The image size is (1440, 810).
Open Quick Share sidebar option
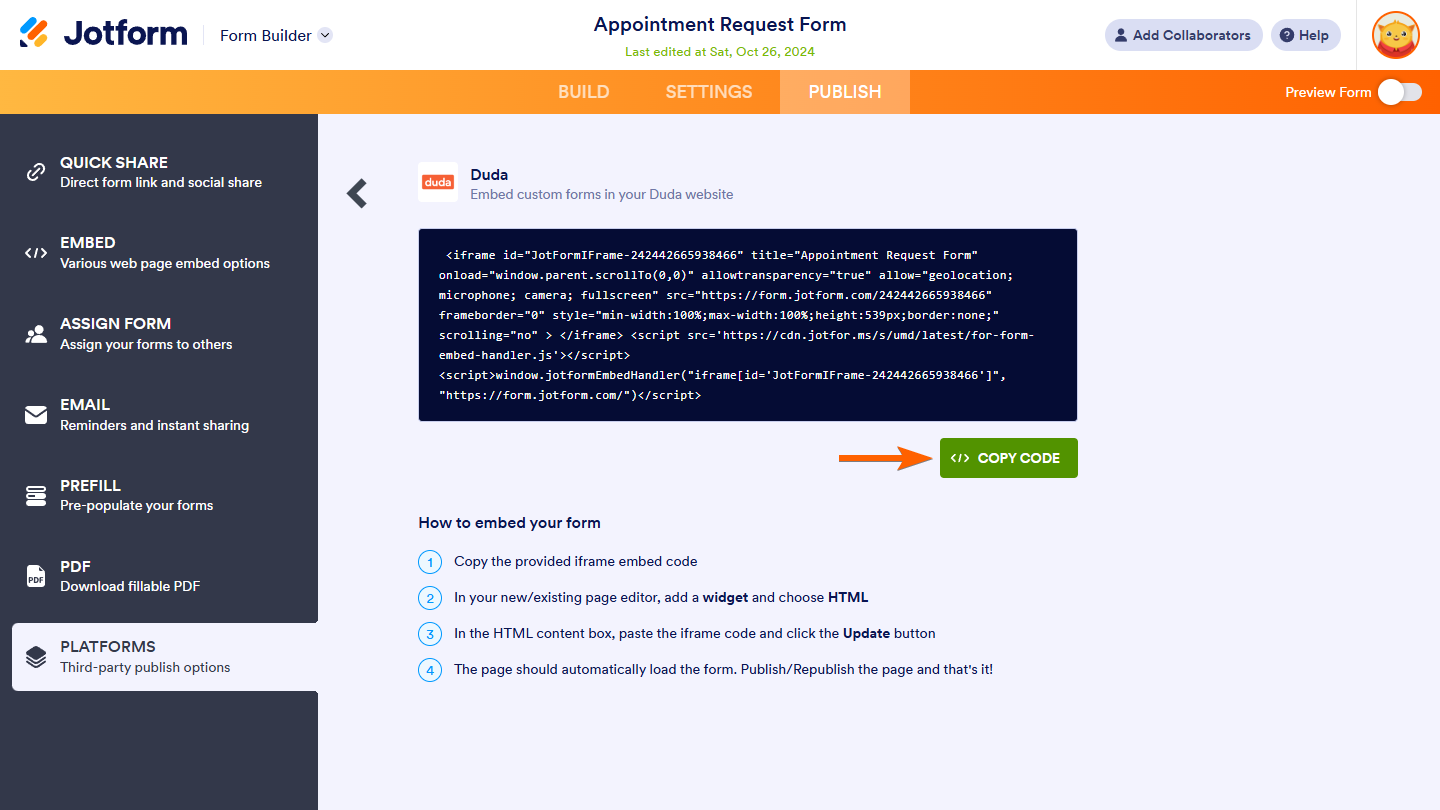pos(159,172)
